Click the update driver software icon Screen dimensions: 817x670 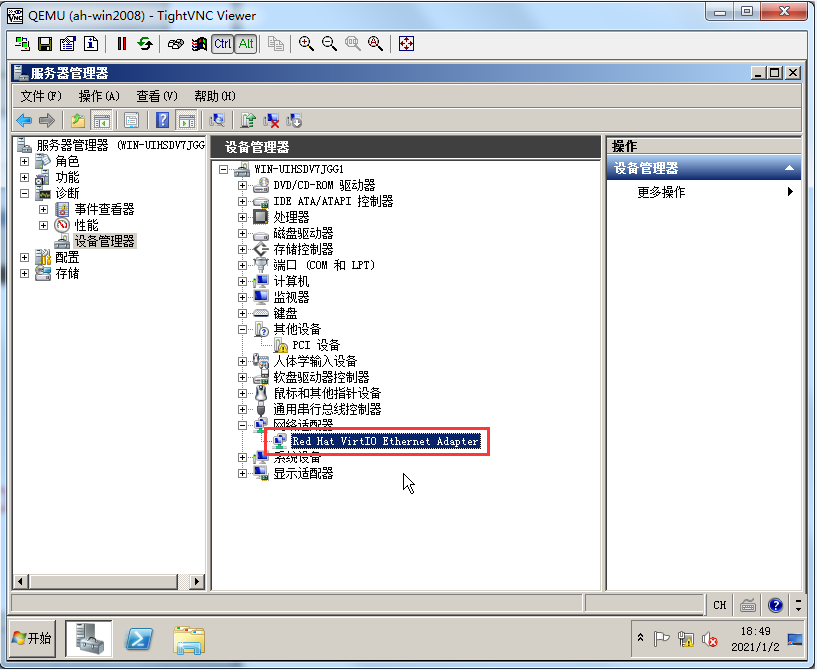(247, 120)
